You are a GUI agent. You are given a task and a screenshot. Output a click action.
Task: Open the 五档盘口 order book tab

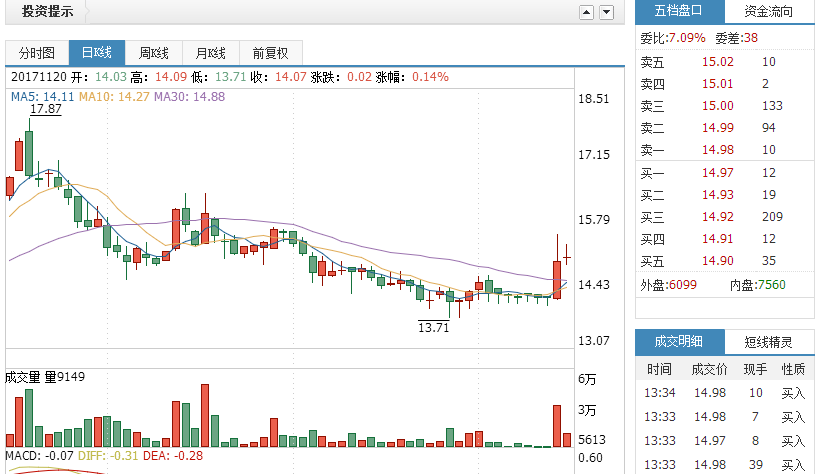click(679, 11)
